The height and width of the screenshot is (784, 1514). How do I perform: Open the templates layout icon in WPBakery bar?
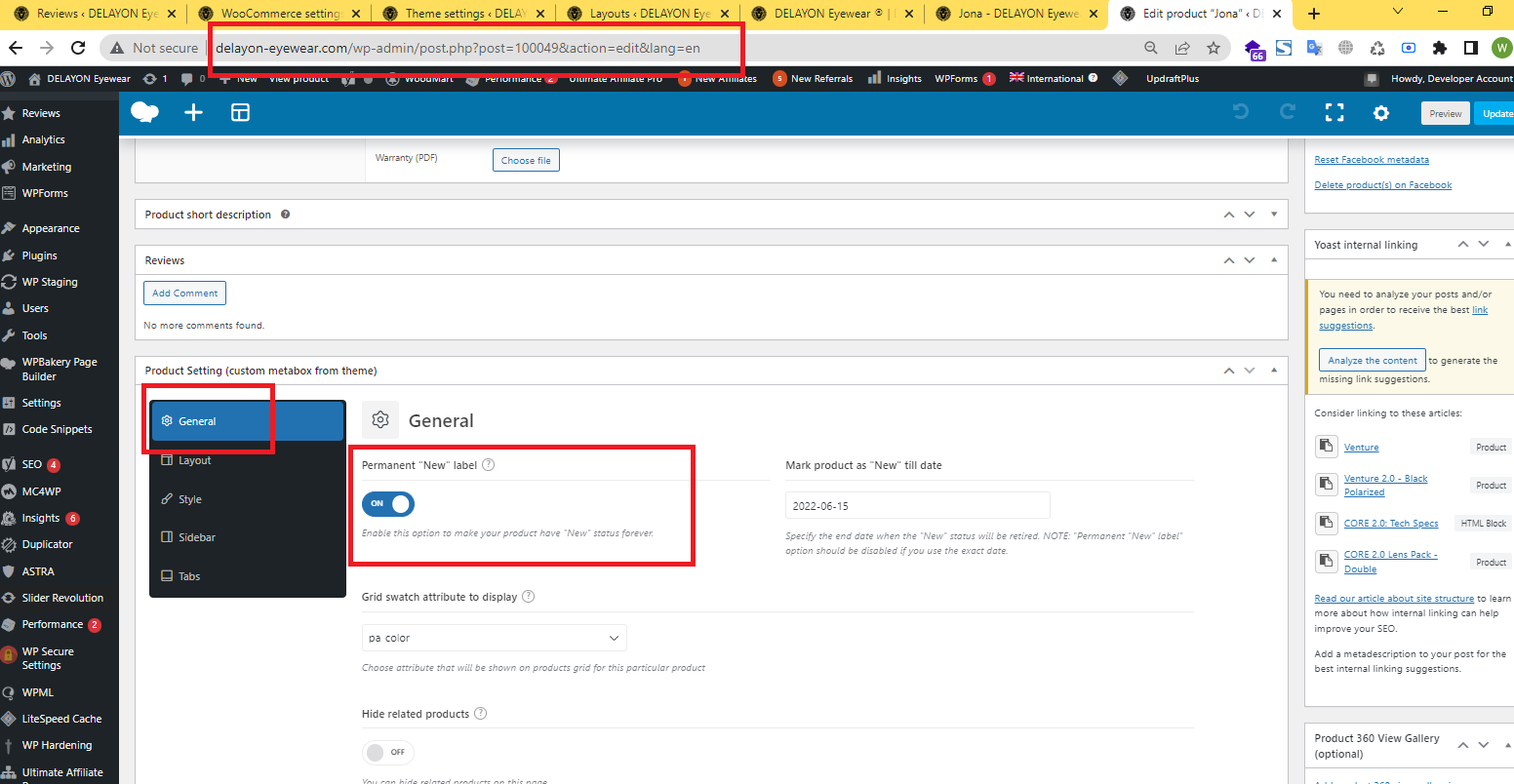tap(240, 113)
